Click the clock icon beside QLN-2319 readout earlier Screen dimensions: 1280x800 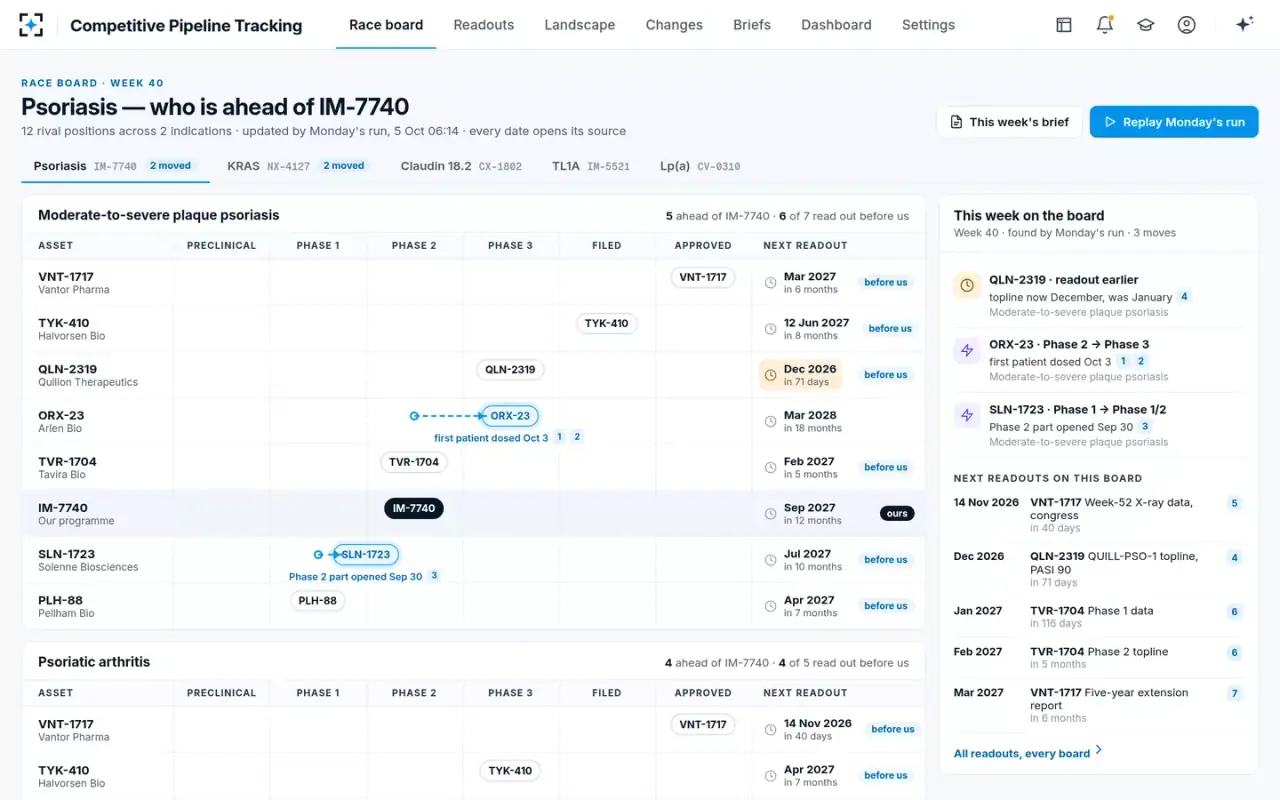pyautogui.click(x=967, y=286)
